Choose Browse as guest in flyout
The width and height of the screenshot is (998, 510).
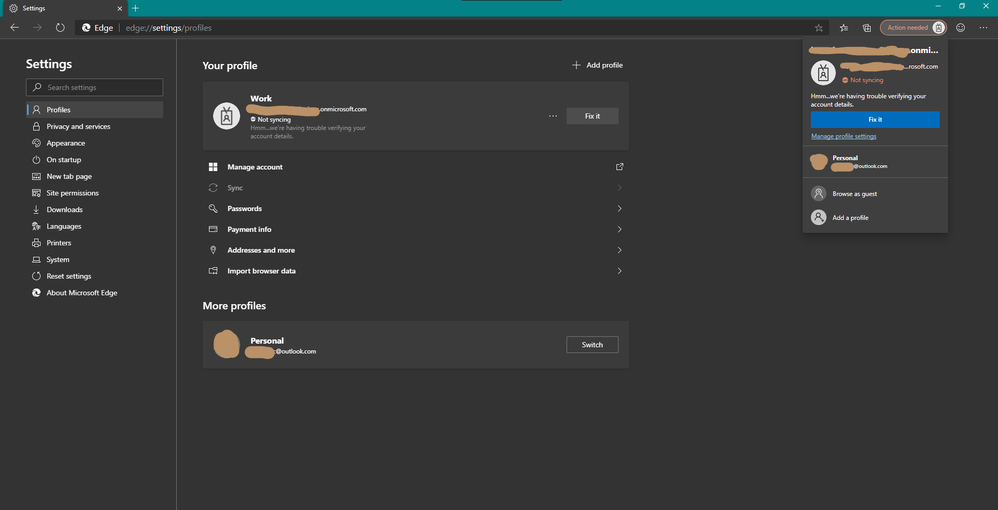pyautogui.click(x=875, y=194)
